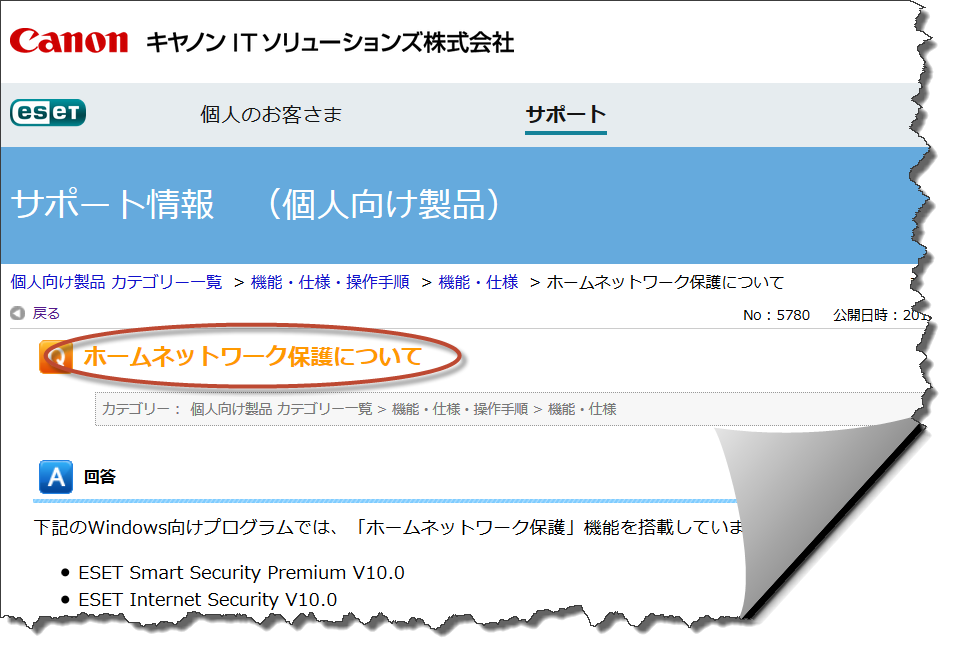Click キヤノン IT ソリューションズ株式会社 company name

(x=330, y=42)
